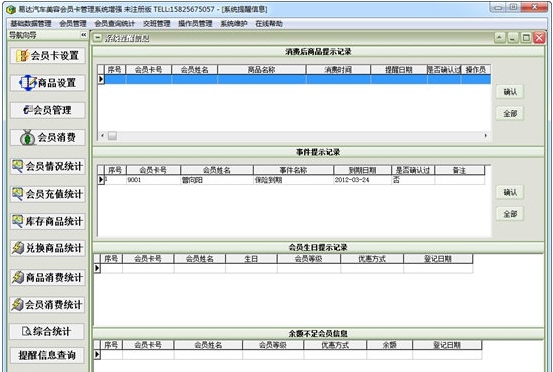Click 会员等级 header in 余额不足 grid
Viewport: 553px width, 372px height.
point(273,345)
